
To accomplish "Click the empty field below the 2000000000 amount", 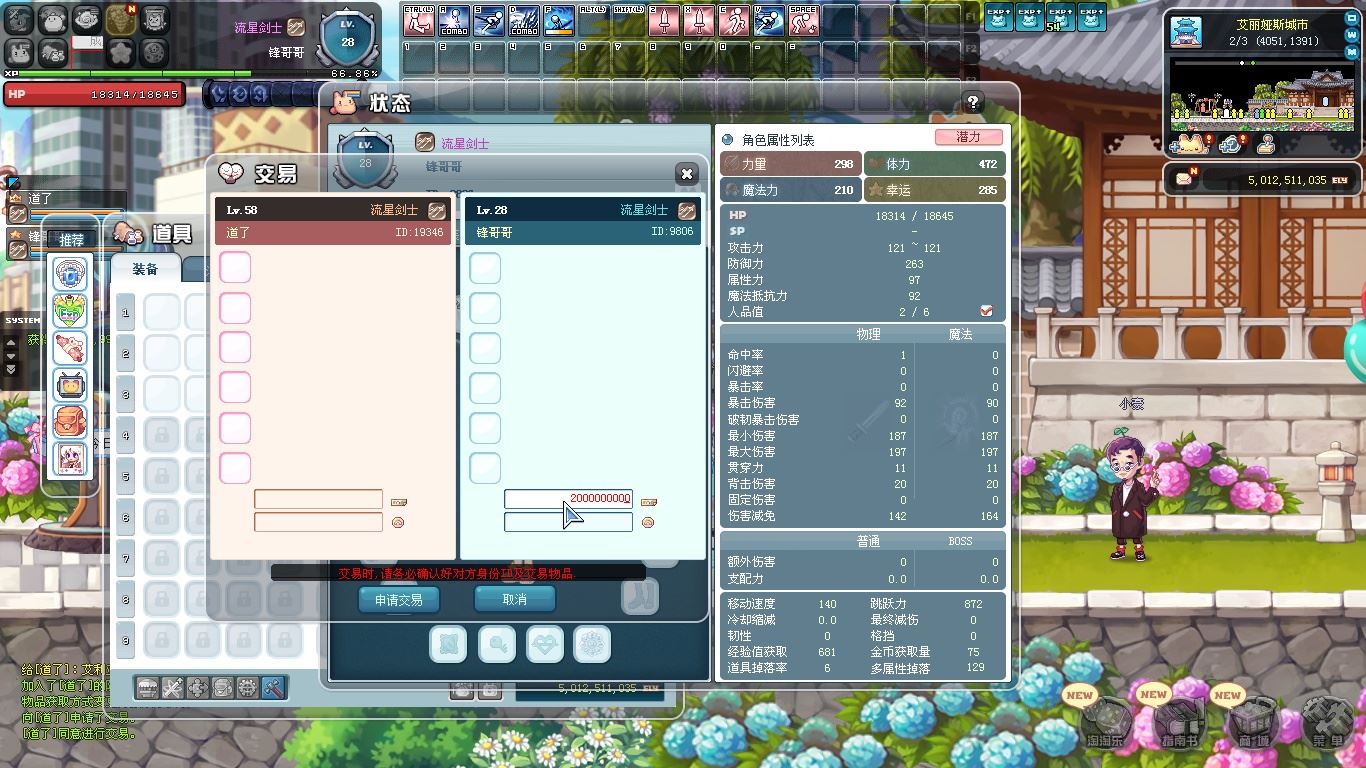I will [x=568, y=522].
